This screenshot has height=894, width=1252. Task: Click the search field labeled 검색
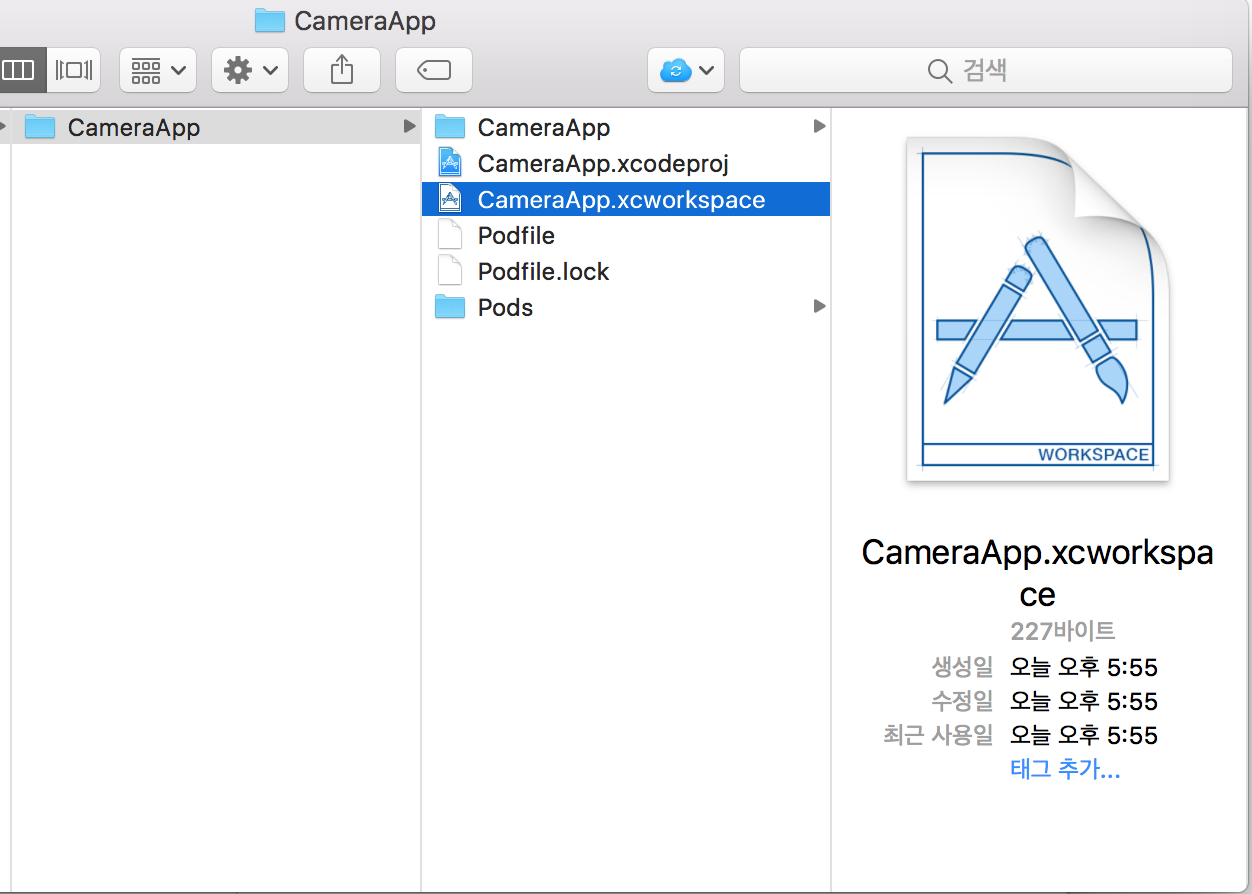pos(985,70)
